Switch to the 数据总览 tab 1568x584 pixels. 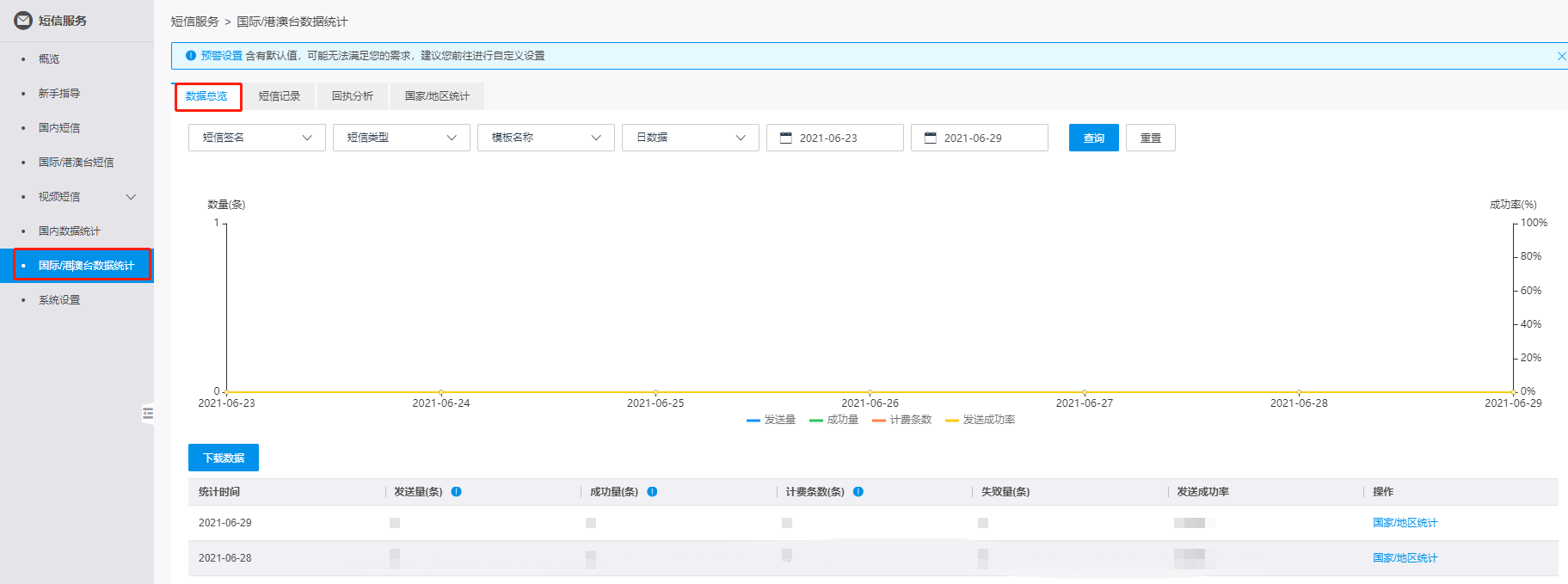click(207, 96)
